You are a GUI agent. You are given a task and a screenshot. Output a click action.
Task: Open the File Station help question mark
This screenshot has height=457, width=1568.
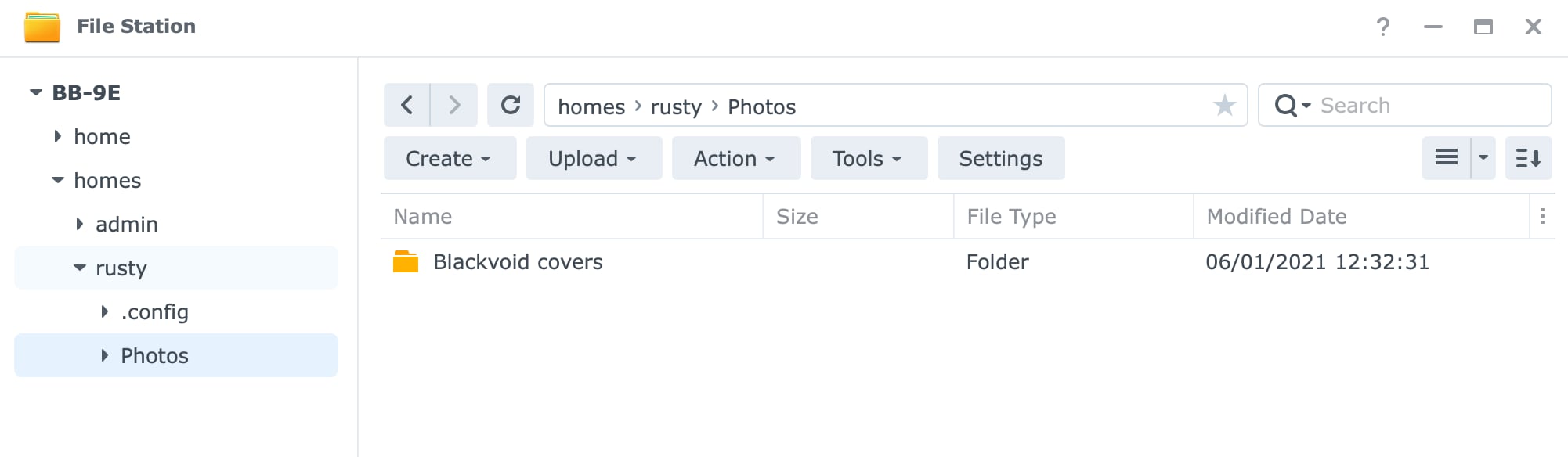pyautogui.click(x=1383, y=27)
